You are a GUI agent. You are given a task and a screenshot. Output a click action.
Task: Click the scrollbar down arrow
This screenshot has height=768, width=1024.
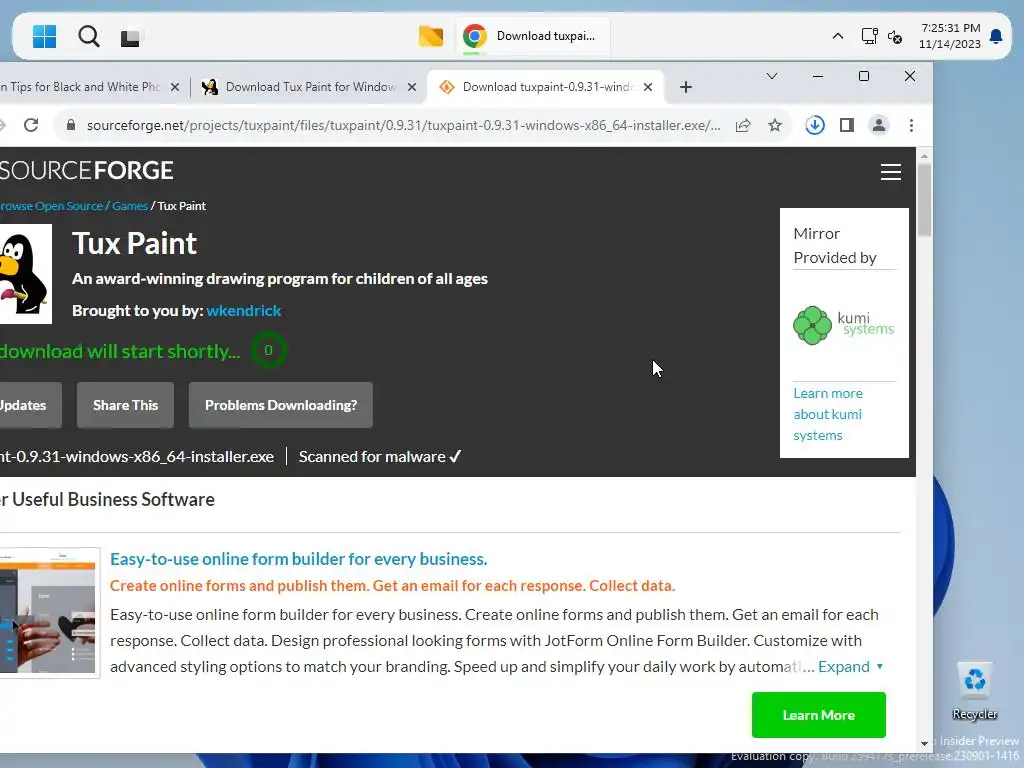tap(924, 743)
